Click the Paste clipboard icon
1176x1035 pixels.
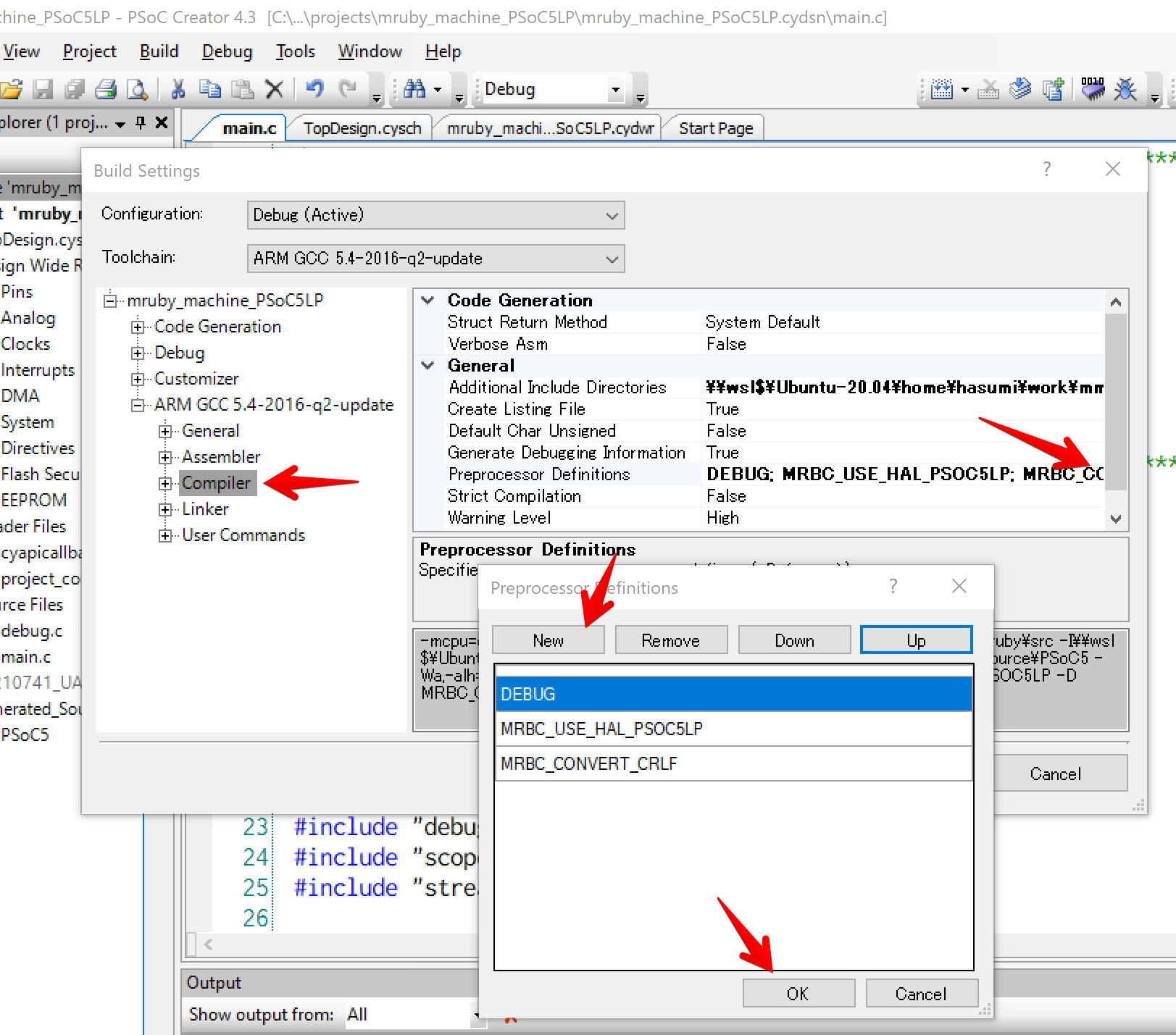[x=242, y=89]
